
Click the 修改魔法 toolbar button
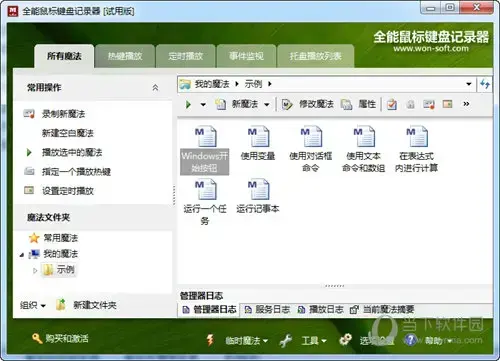pyautogui.click(x=307, y=104)
